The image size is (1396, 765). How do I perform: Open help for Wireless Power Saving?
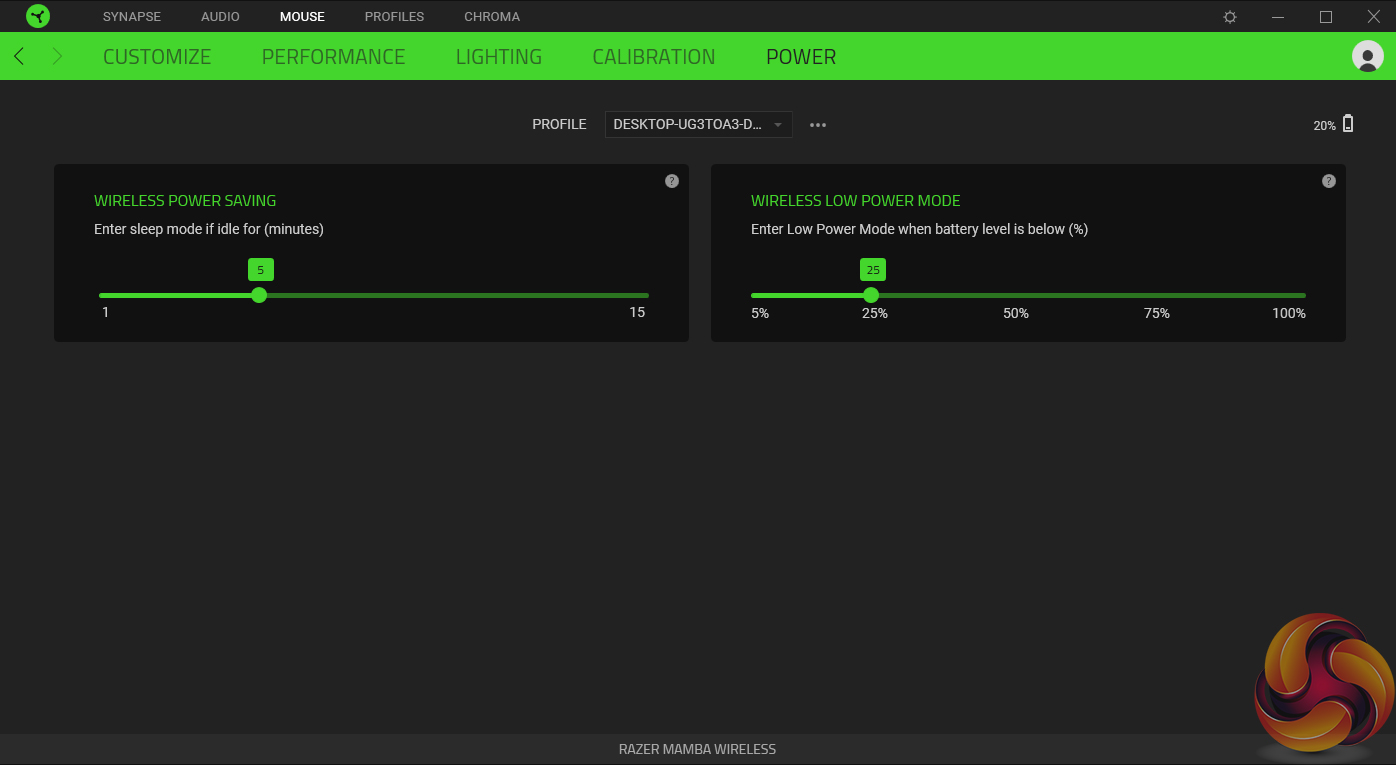(672, 181)
